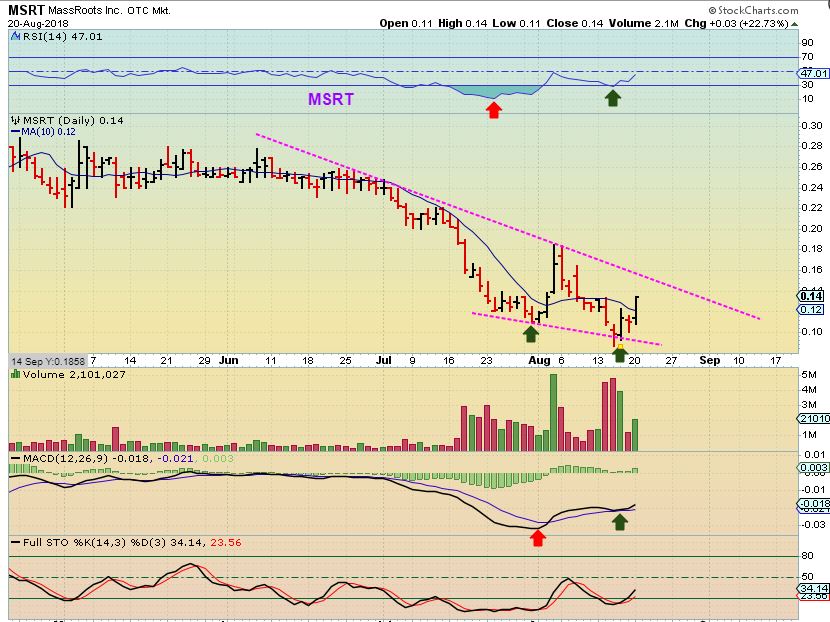Click the 3M volume axis label

pos(809,404)
